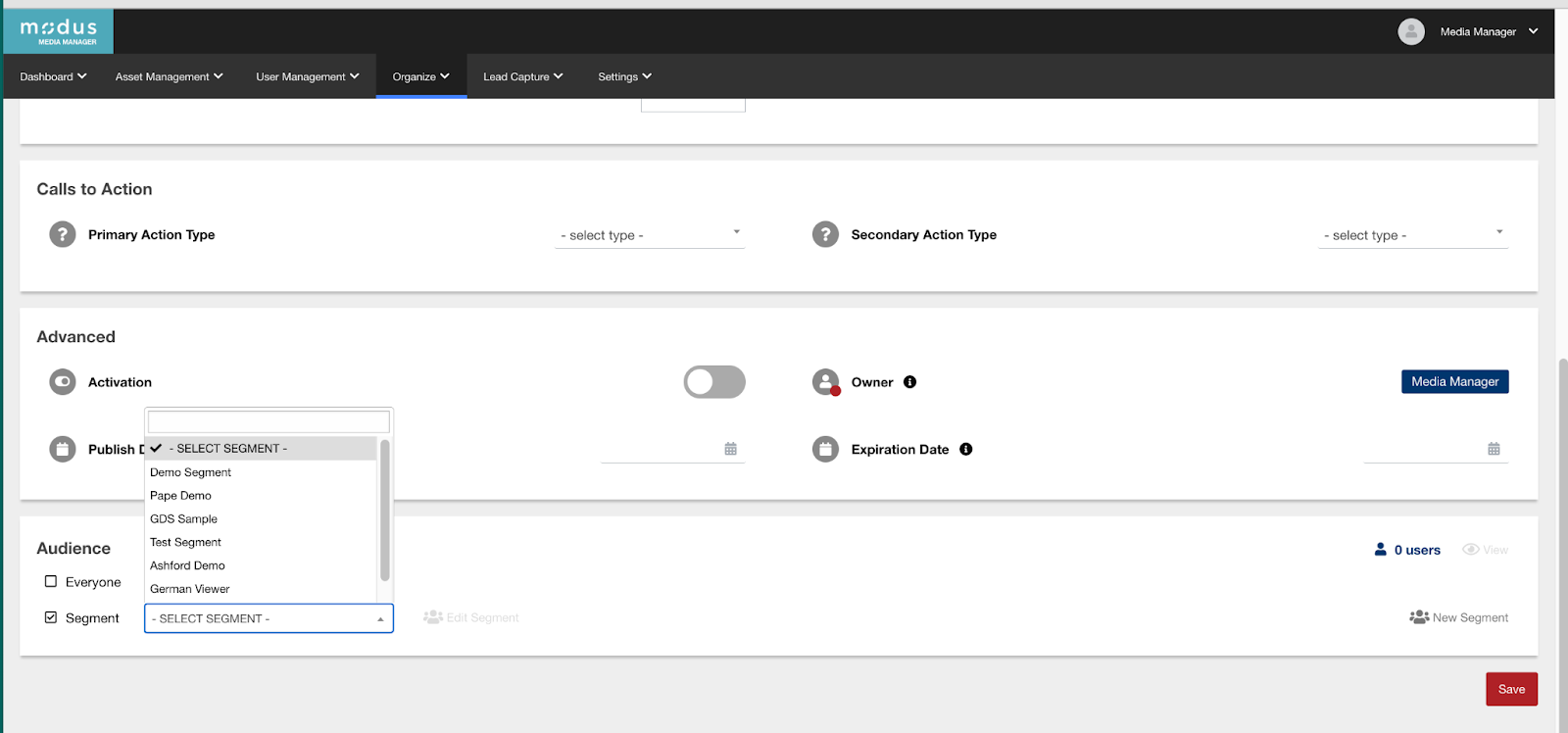
Task: Open the Primary Action Type dropdown
Action: (650, 235)
